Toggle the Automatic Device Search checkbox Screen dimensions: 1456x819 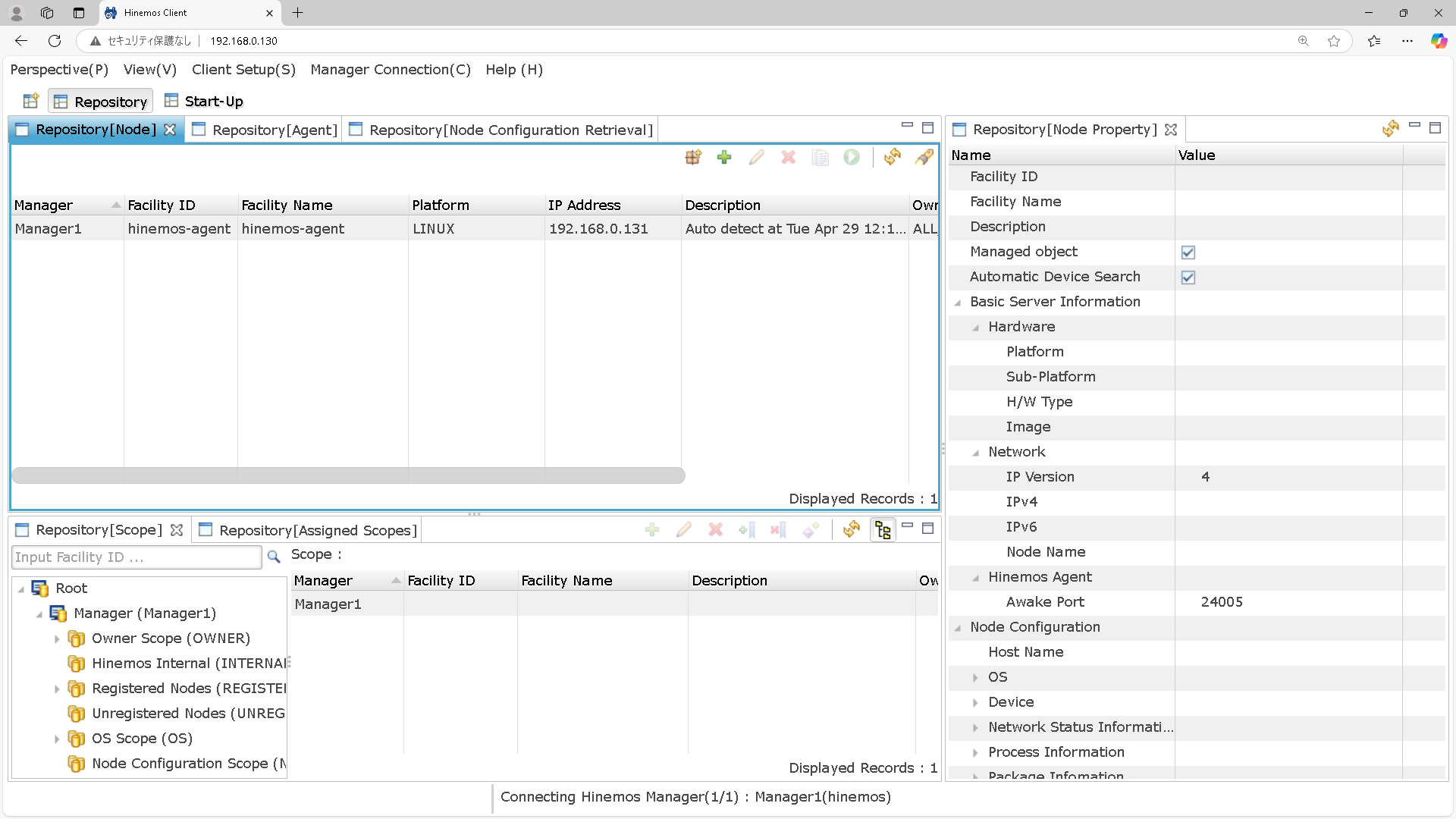click(1188, 277)
